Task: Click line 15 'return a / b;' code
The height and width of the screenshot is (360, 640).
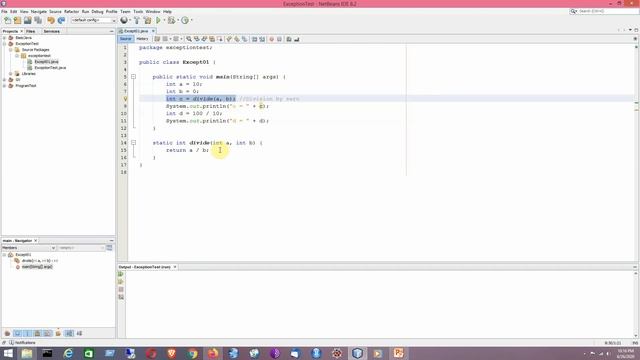Action: pyautogui.click(x=187, y=150)
